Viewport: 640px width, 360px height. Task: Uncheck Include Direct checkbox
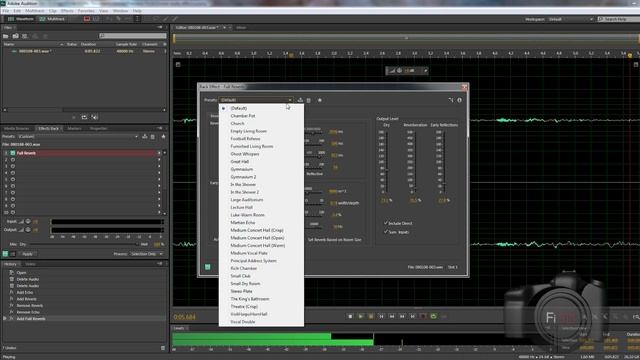[x=386, y=223]
